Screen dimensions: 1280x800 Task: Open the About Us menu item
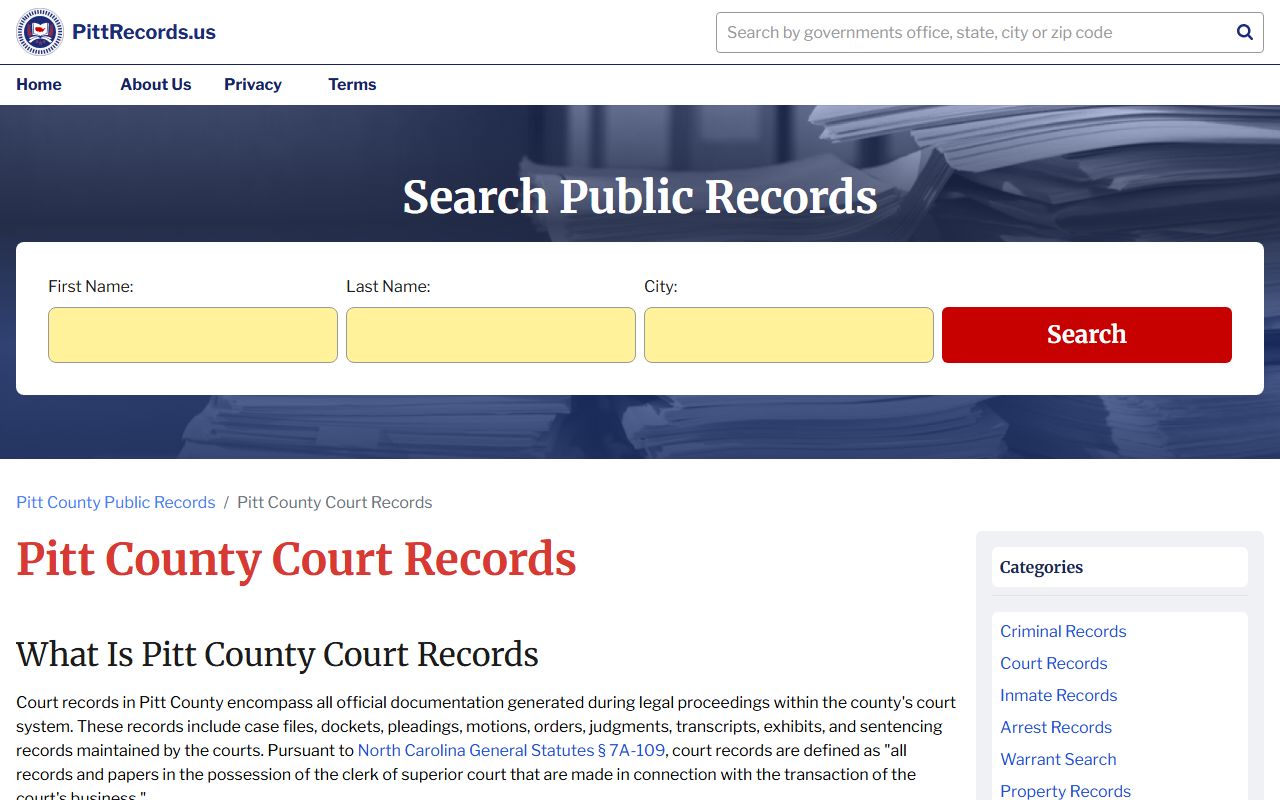[155, 85]
